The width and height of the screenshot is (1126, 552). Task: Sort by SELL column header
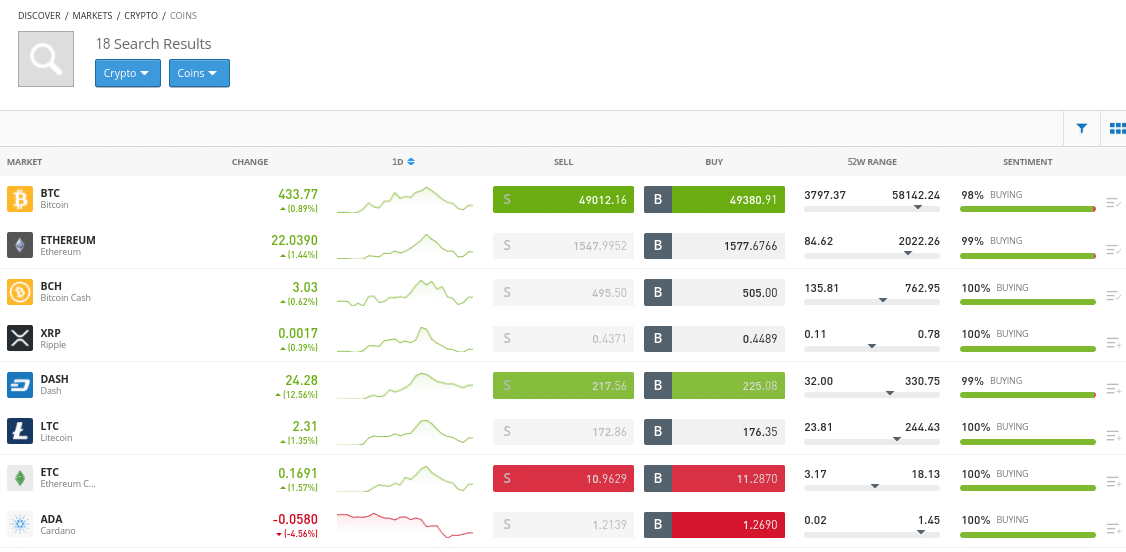click(564, 162)
